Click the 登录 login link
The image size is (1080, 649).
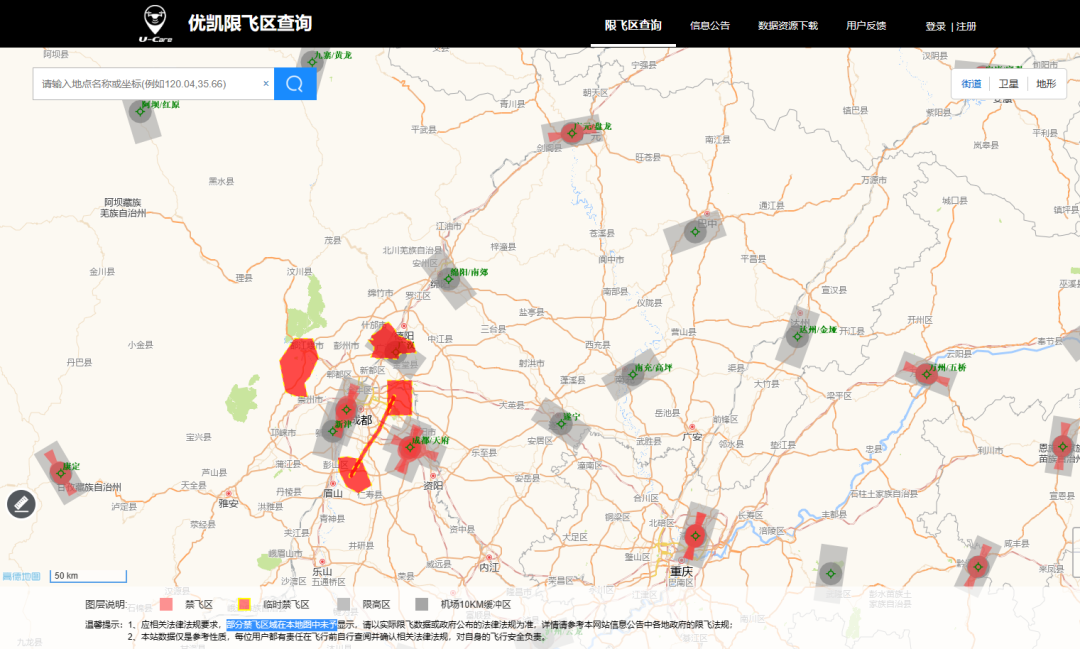coord(935,26)
